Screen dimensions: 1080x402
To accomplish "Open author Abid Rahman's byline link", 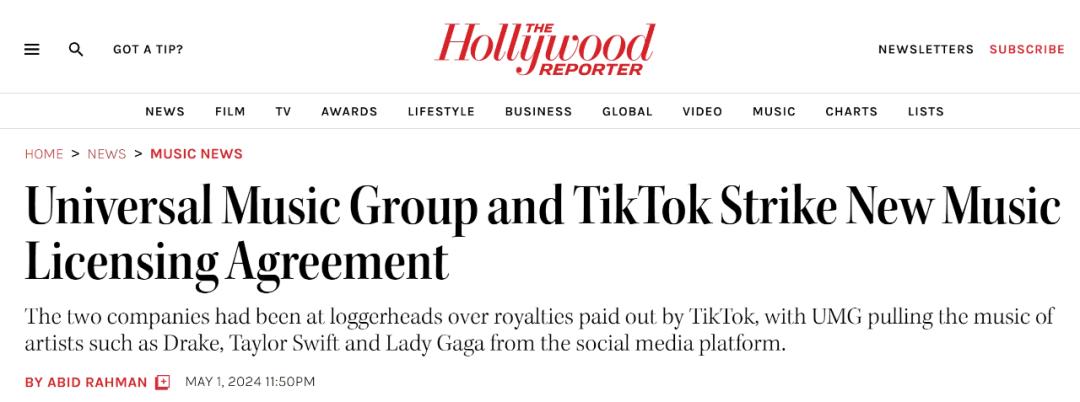I will (x=86, y=382).
